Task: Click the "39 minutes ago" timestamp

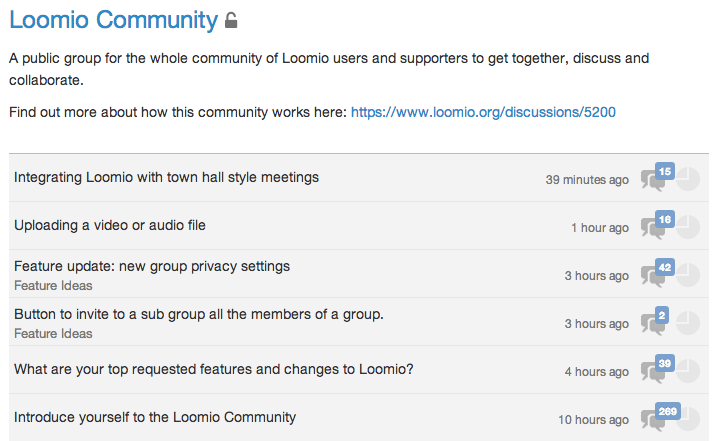Action: tap(587, 180)
